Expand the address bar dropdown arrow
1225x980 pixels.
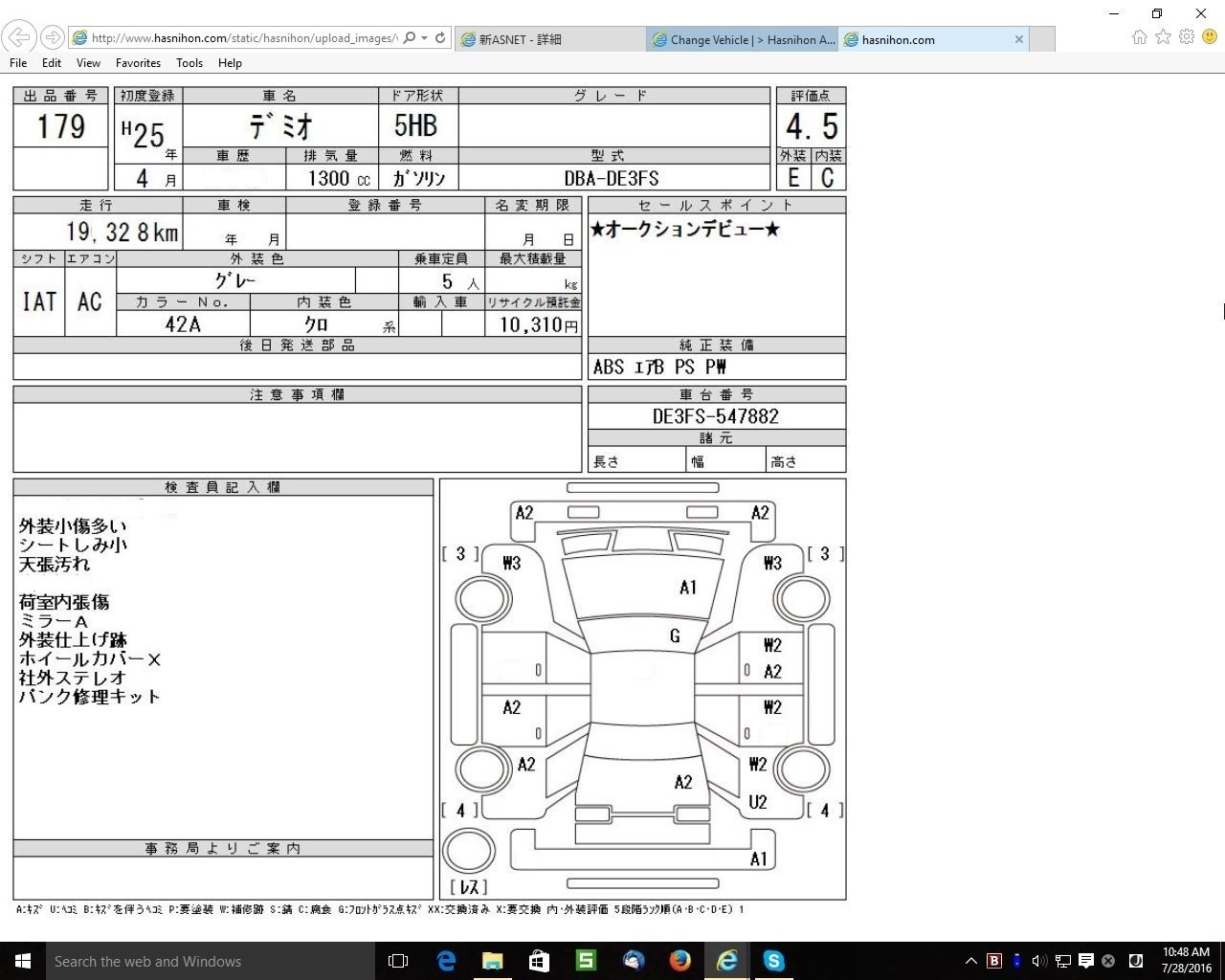coord(424,38)
